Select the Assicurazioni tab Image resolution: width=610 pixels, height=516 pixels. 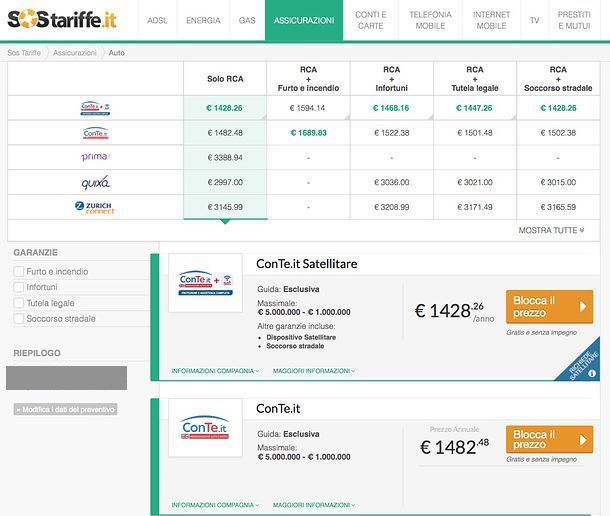point(304,20)
